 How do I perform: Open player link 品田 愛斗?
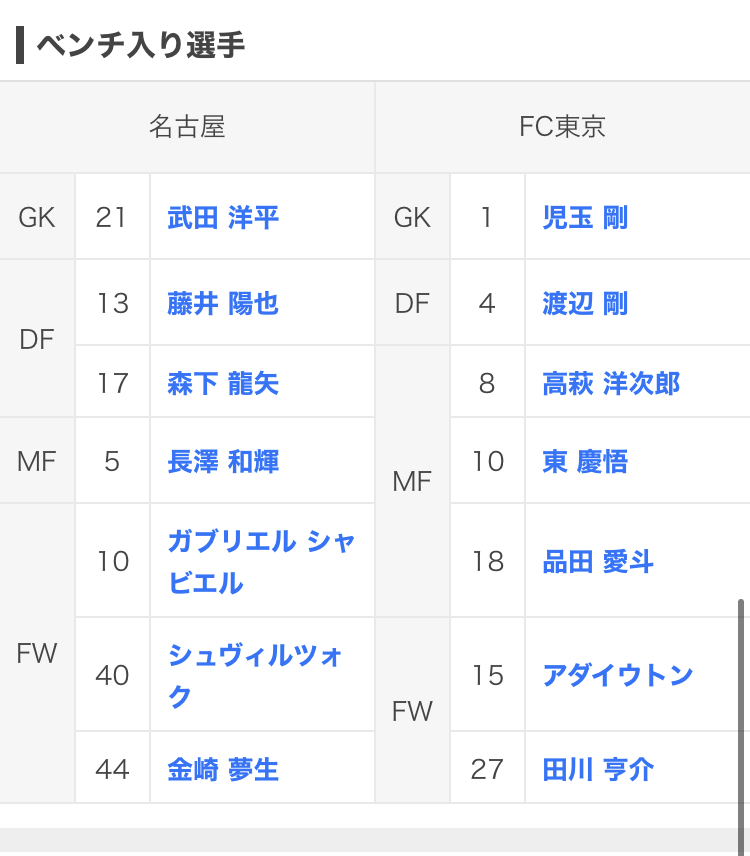(598, 562)
